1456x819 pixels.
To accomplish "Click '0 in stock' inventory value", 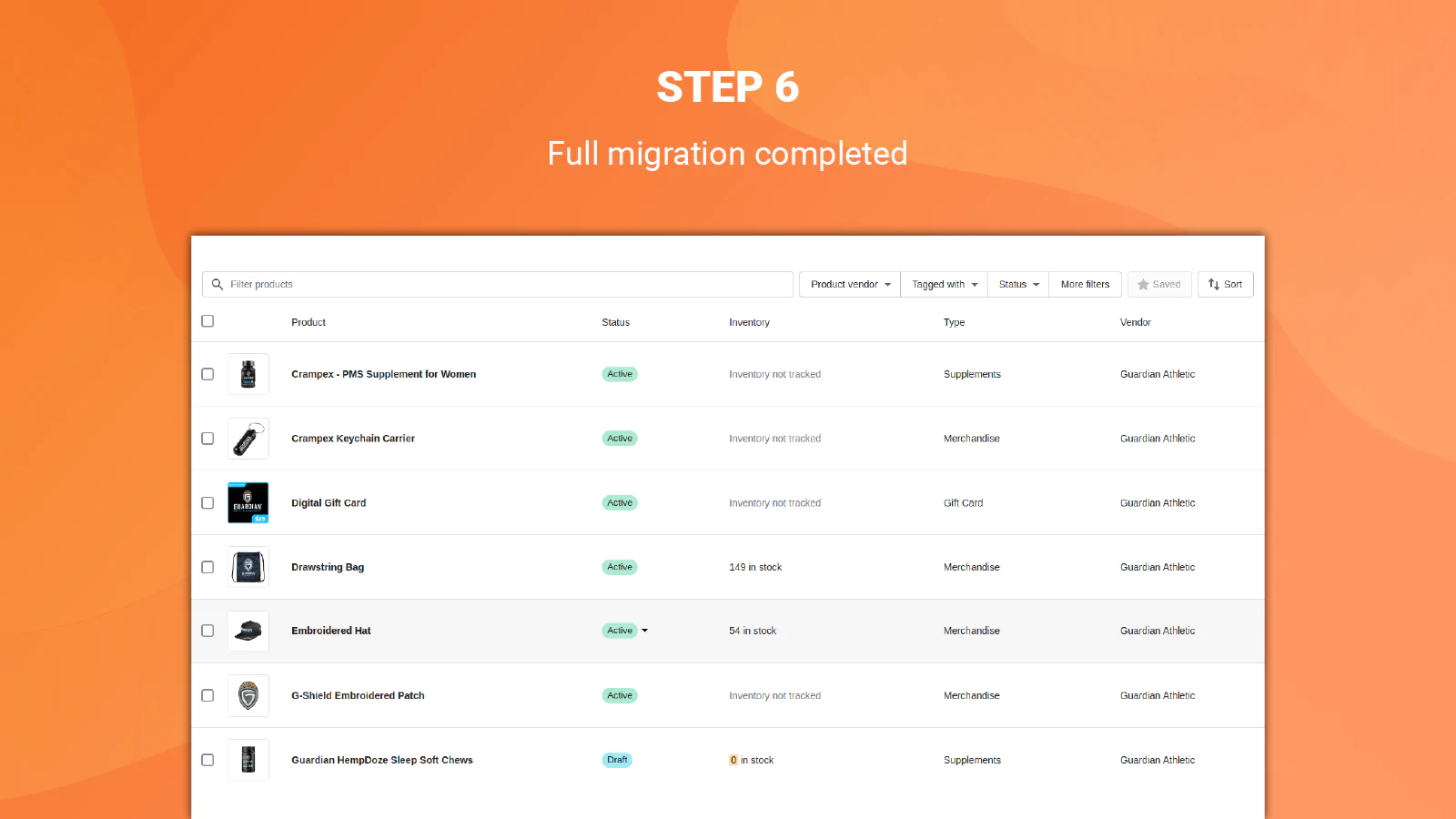I will click(752, 760).
